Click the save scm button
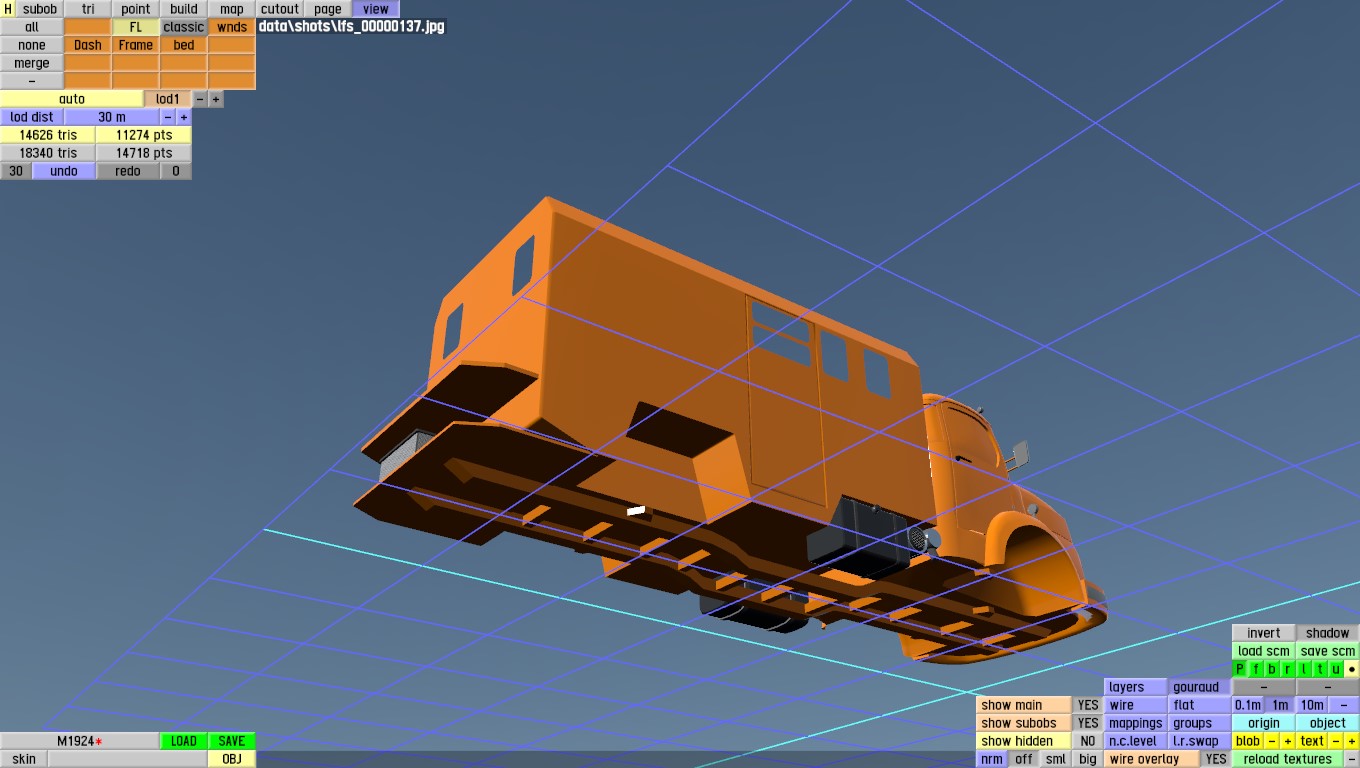The height and width of the screenshot is (768, 1360). pos(1328,651)
